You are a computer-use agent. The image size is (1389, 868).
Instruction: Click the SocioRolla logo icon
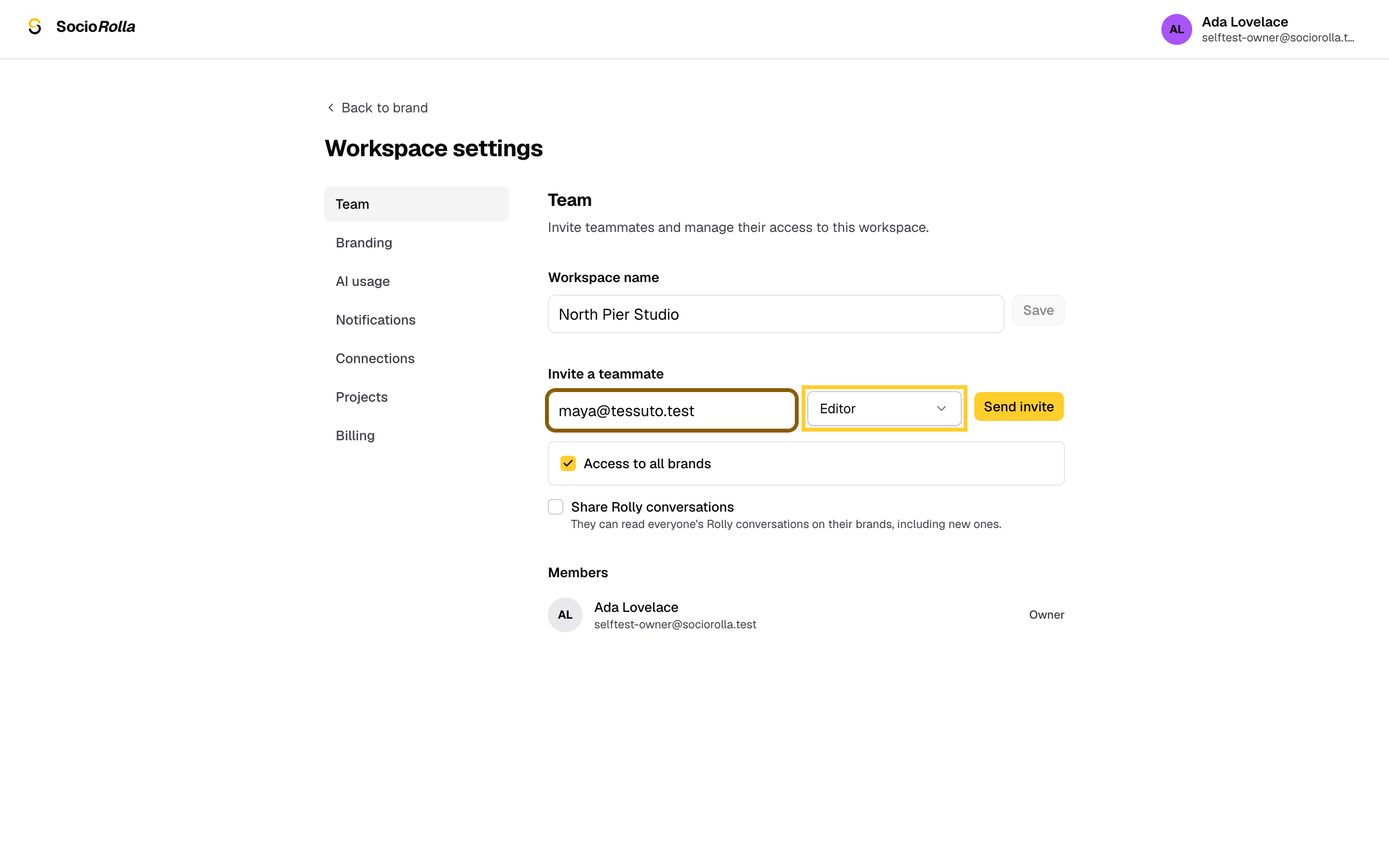(x=35, y=27)
